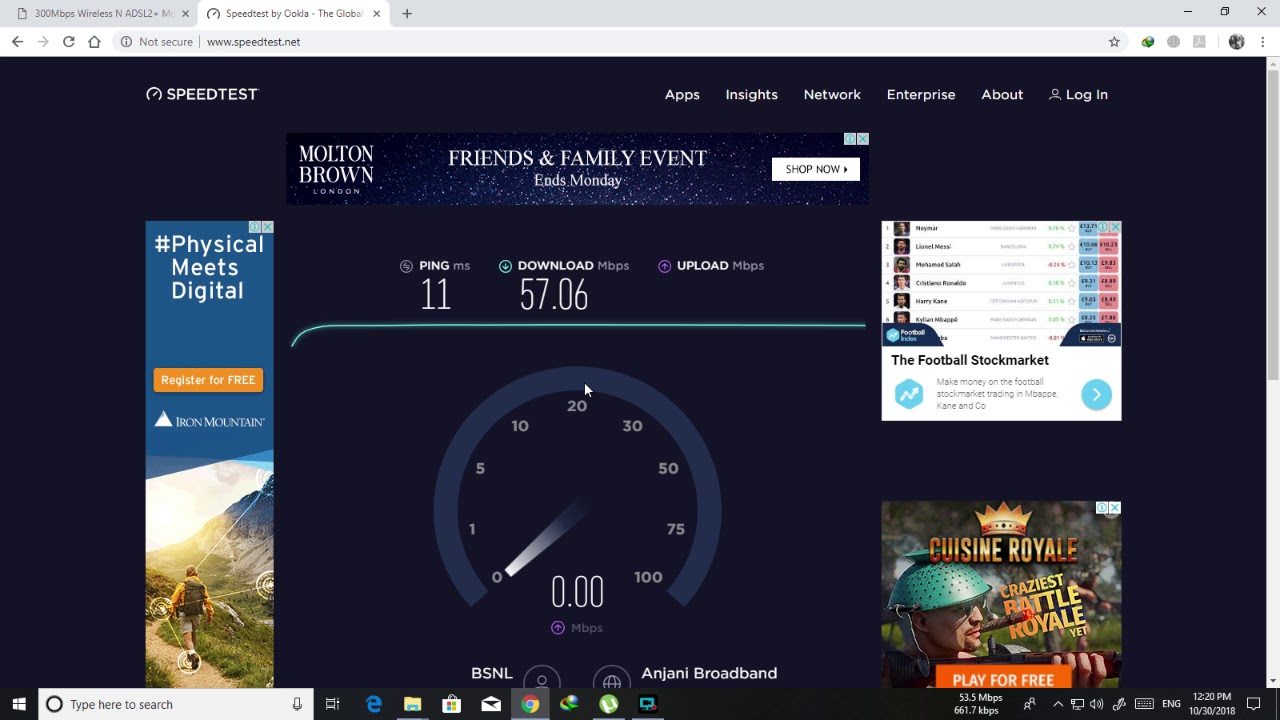The image size is (1280, 720).
Task: Open Microsoft Store from taskbar
Action: (451, 704)
